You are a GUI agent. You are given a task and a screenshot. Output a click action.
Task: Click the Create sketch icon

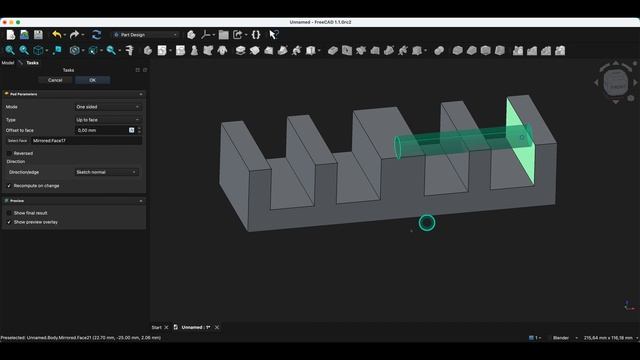[162, 50]
